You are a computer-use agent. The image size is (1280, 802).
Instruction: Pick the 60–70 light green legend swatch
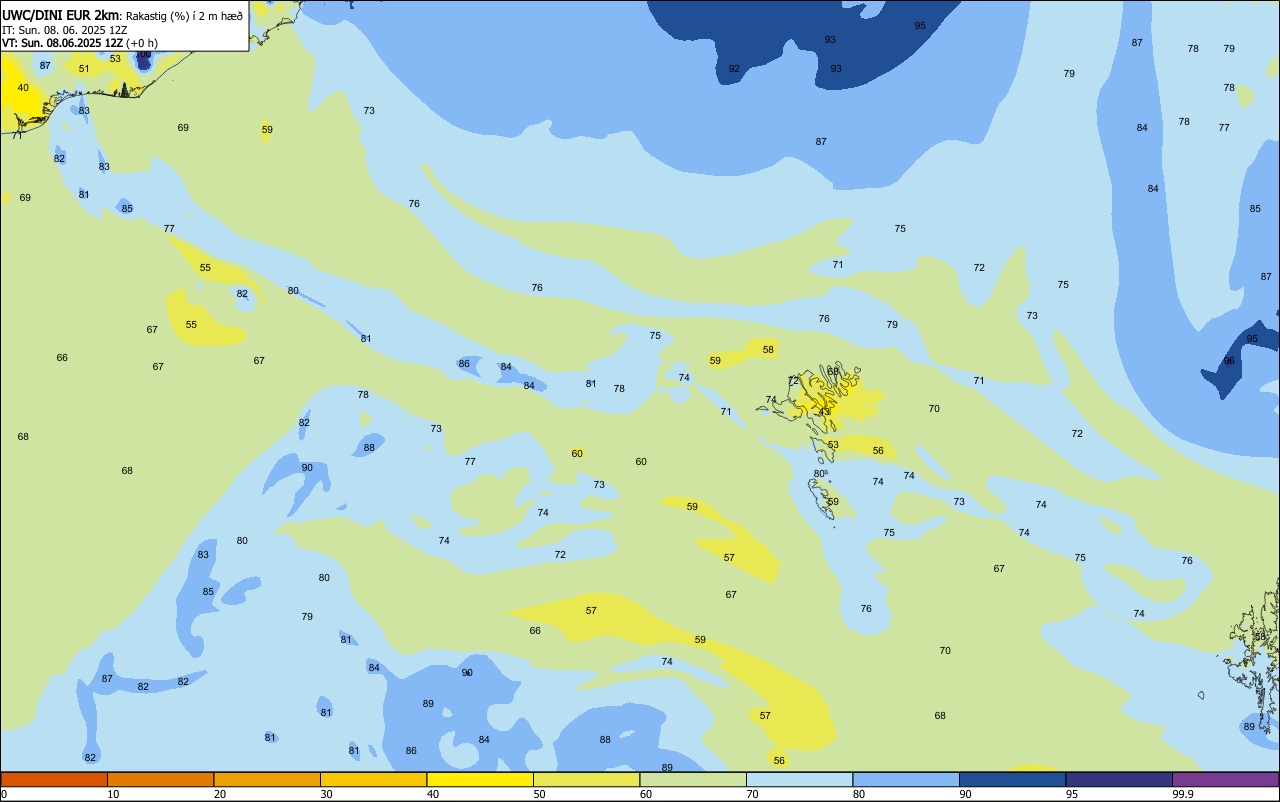[693, 779]
